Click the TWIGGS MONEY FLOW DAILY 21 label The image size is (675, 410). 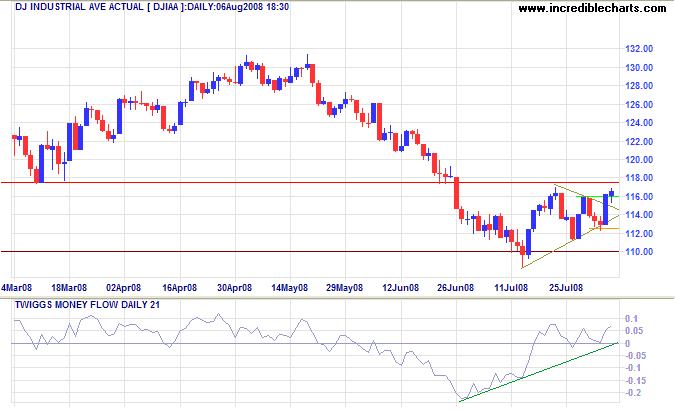[x=87, y=305]
